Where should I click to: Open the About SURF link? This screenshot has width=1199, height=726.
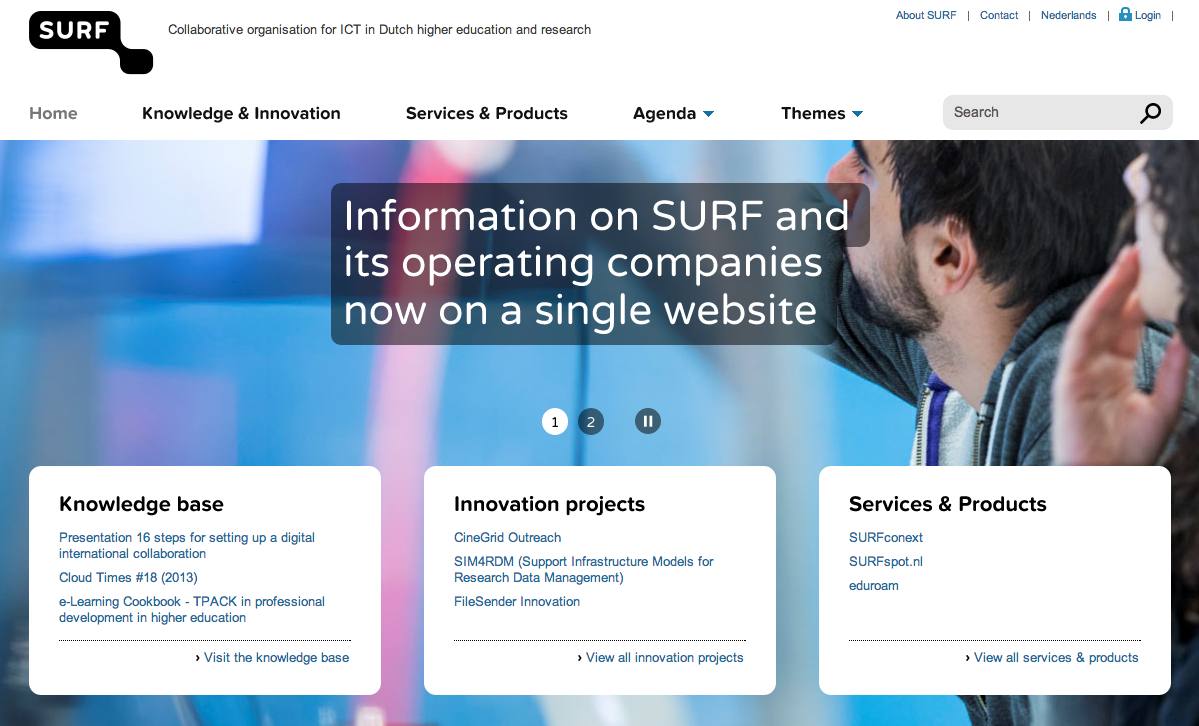pos(926,15)
